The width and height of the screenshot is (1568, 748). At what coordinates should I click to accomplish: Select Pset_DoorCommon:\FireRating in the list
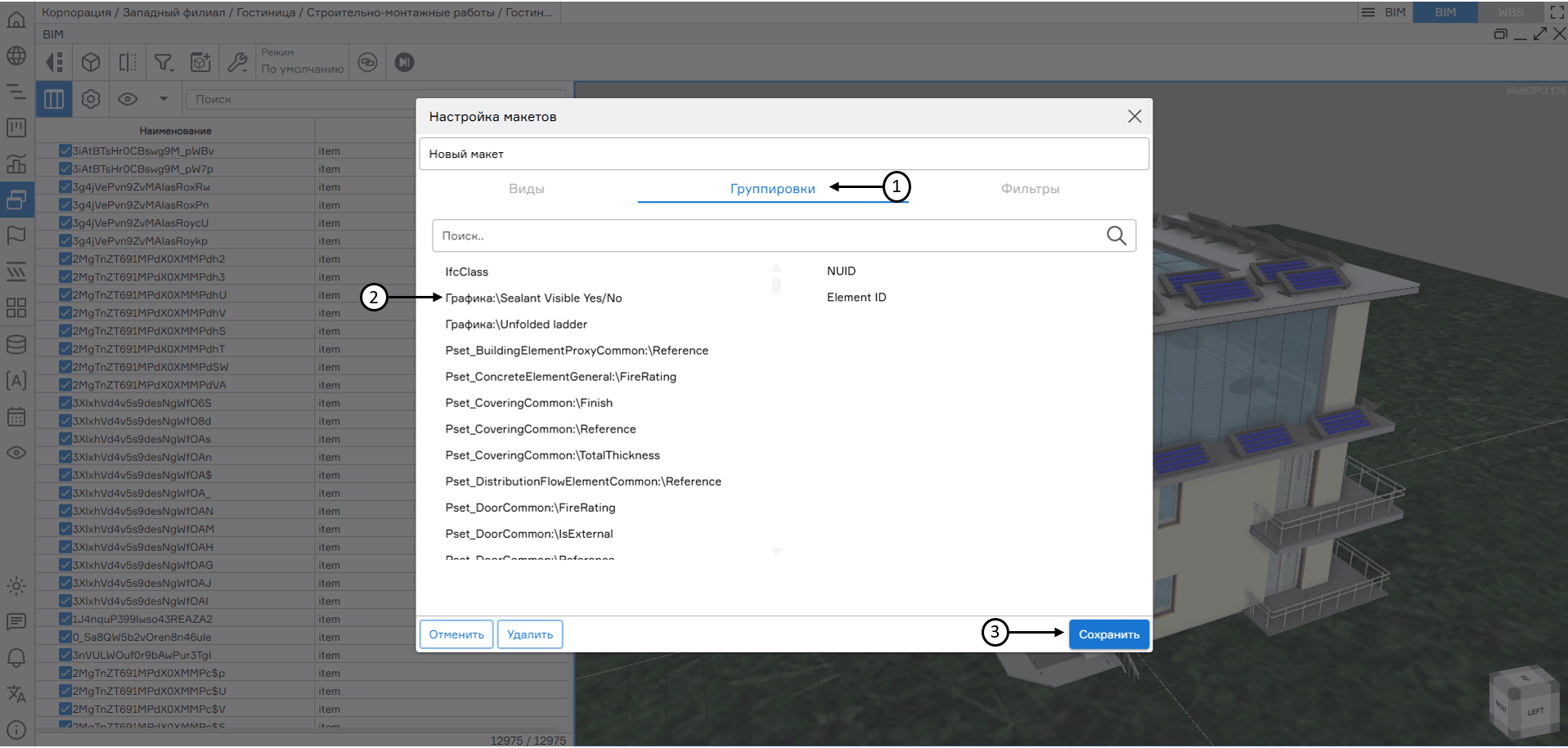point(530,508)
